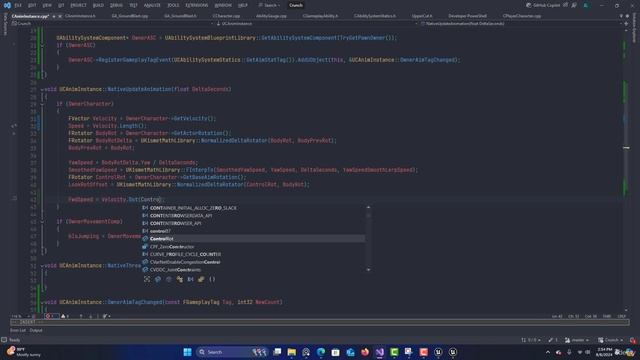Screen dimensions: 640x360
Task: Click the Search box in title bar
Action: [x=269, y=5]
